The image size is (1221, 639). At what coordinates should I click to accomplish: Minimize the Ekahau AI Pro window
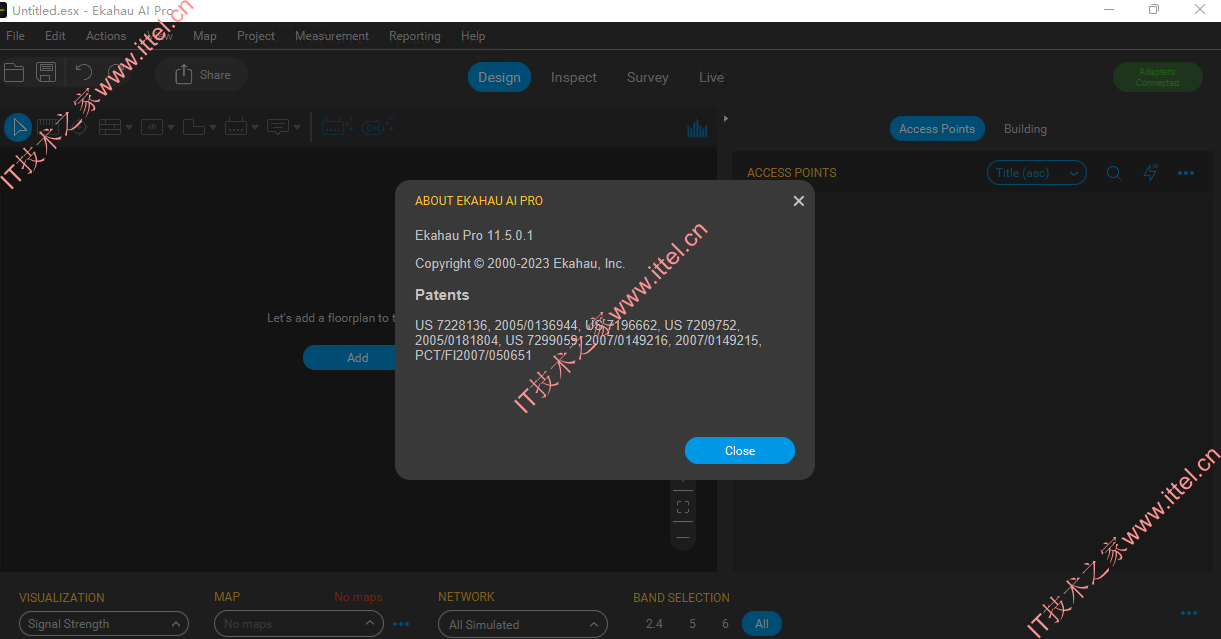tap(1108, 10)
